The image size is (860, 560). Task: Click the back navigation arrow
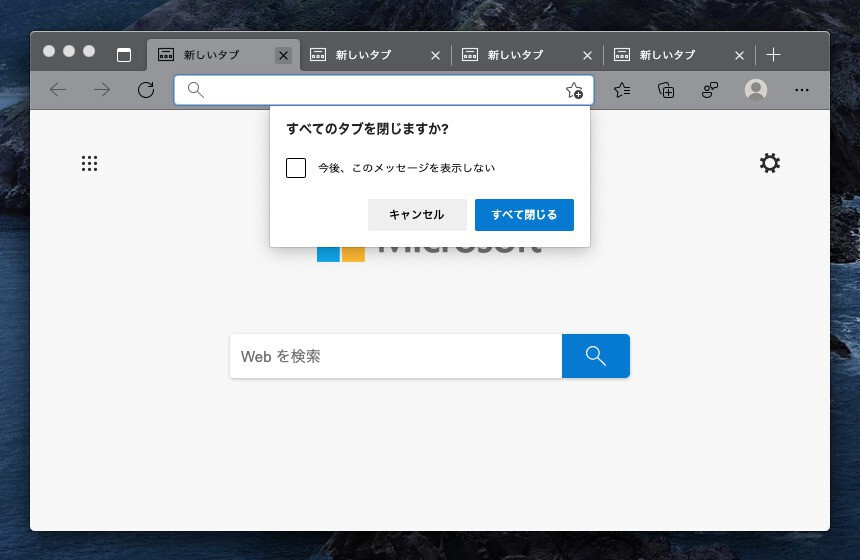58,90
